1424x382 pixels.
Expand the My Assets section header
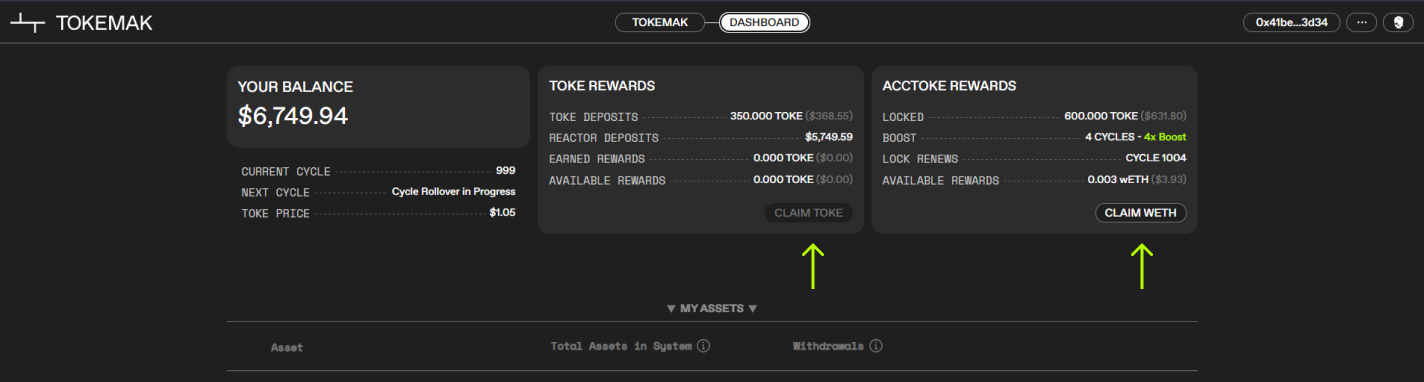[x=712, y=308]
